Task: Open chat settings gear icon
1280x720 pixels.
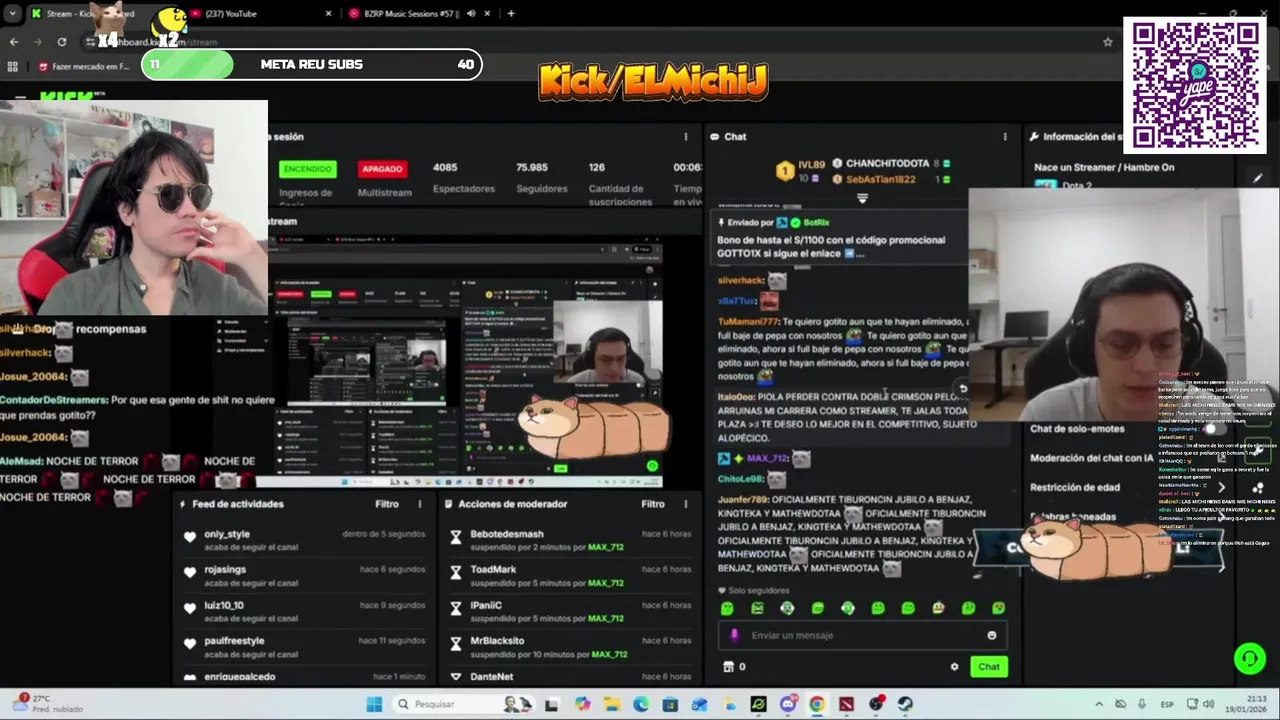Action: pos(954,667)
